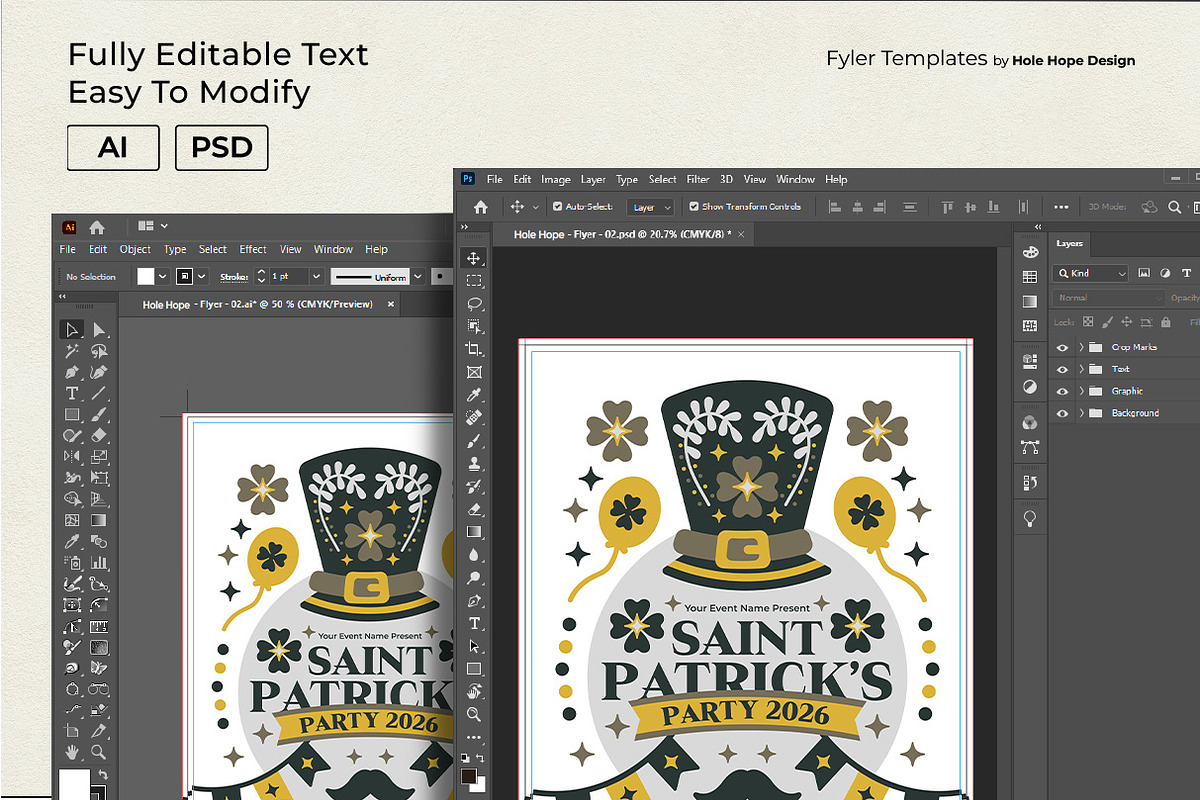Select the Gradient tool in Photoshop toolbar
The width and height of the screenshot is (1200, 800).
click(x=474, y=532)
